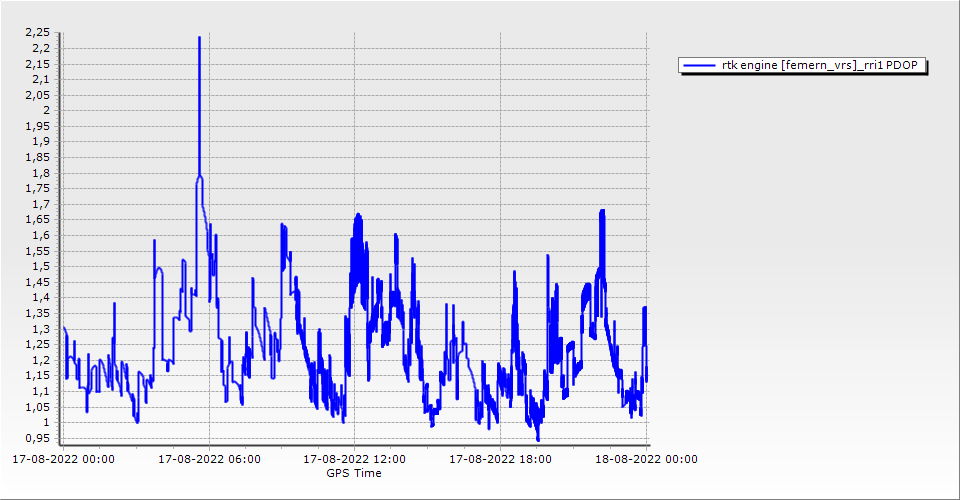Click the '17-08-2022 00:00' x-axis label
The height and width of the screenshot is (500, 960).
(63, 460)
